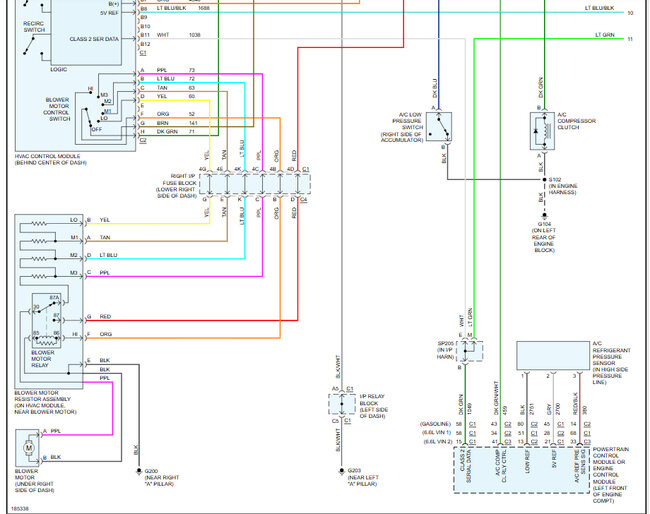650x514 pixels.
Task: Click the POWERTRAIN CONTROL MODULE label
Action: 611,475
